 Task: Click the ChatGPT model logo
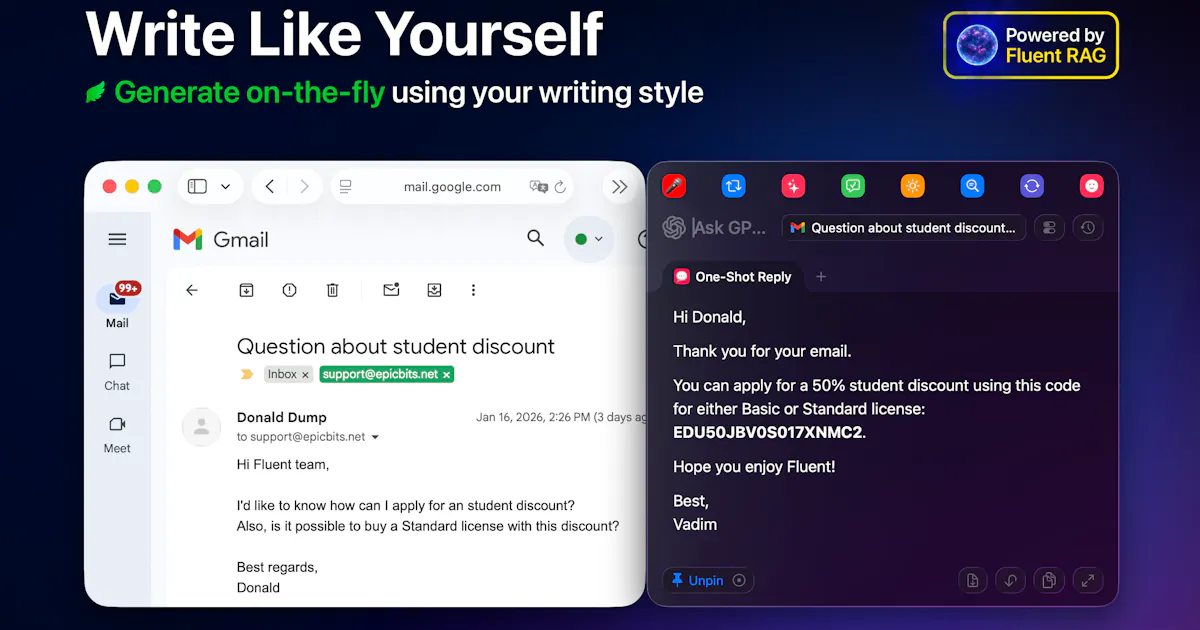click(674, 228)
